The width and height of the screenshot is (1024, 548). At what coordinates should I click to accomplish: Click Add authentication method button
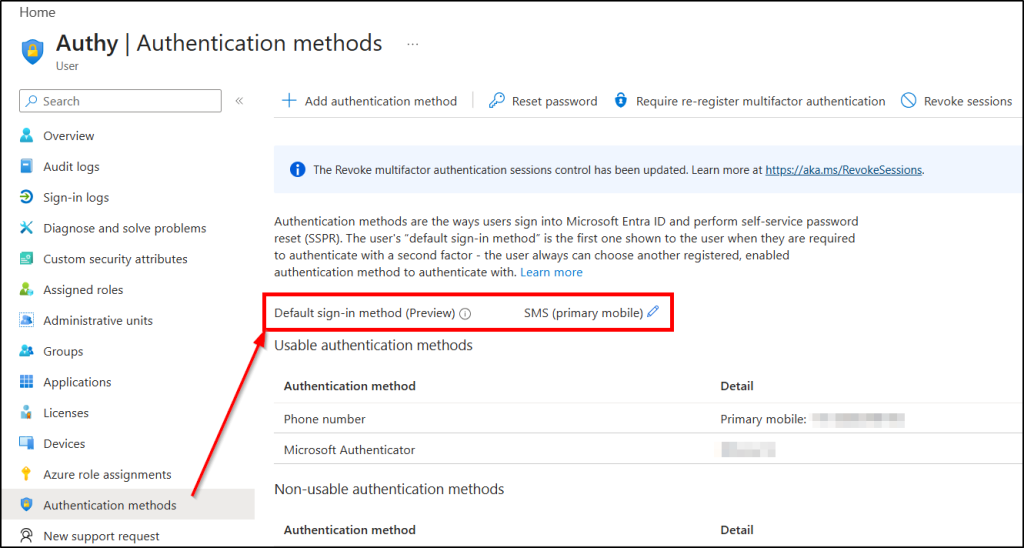(x=369, y=101)
